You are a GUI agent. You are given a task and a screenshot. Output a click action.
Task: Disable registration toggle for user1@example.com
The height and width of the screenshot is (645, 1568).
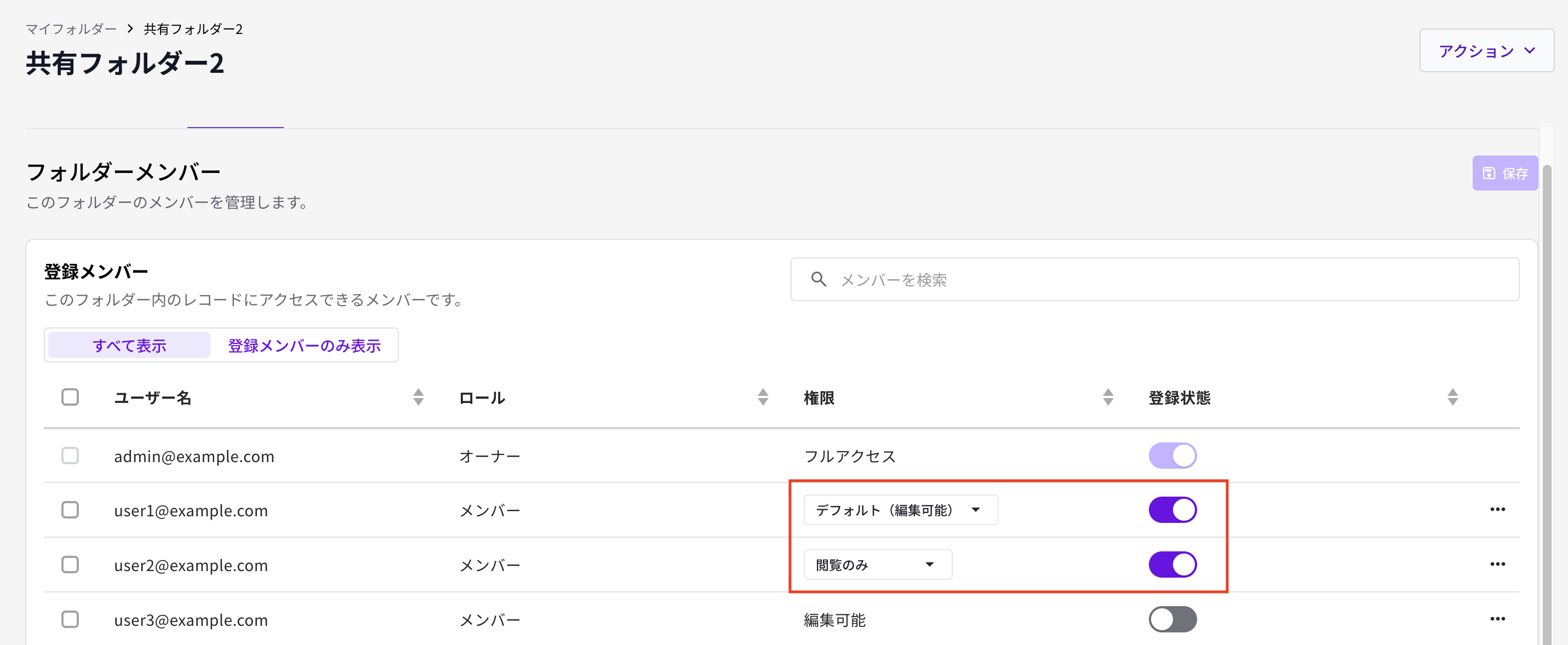click(1172, 510)
